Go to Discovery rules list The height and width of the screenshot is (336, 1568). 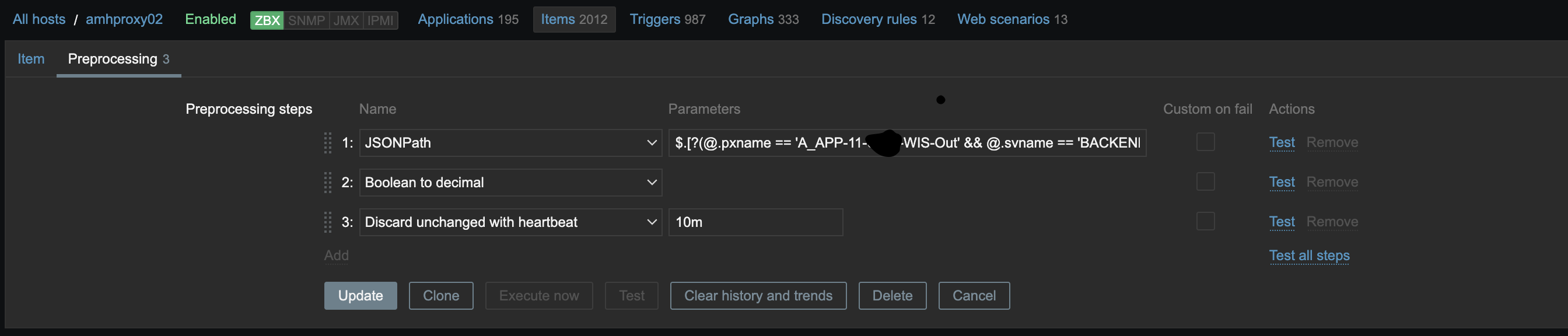(877, 19)
